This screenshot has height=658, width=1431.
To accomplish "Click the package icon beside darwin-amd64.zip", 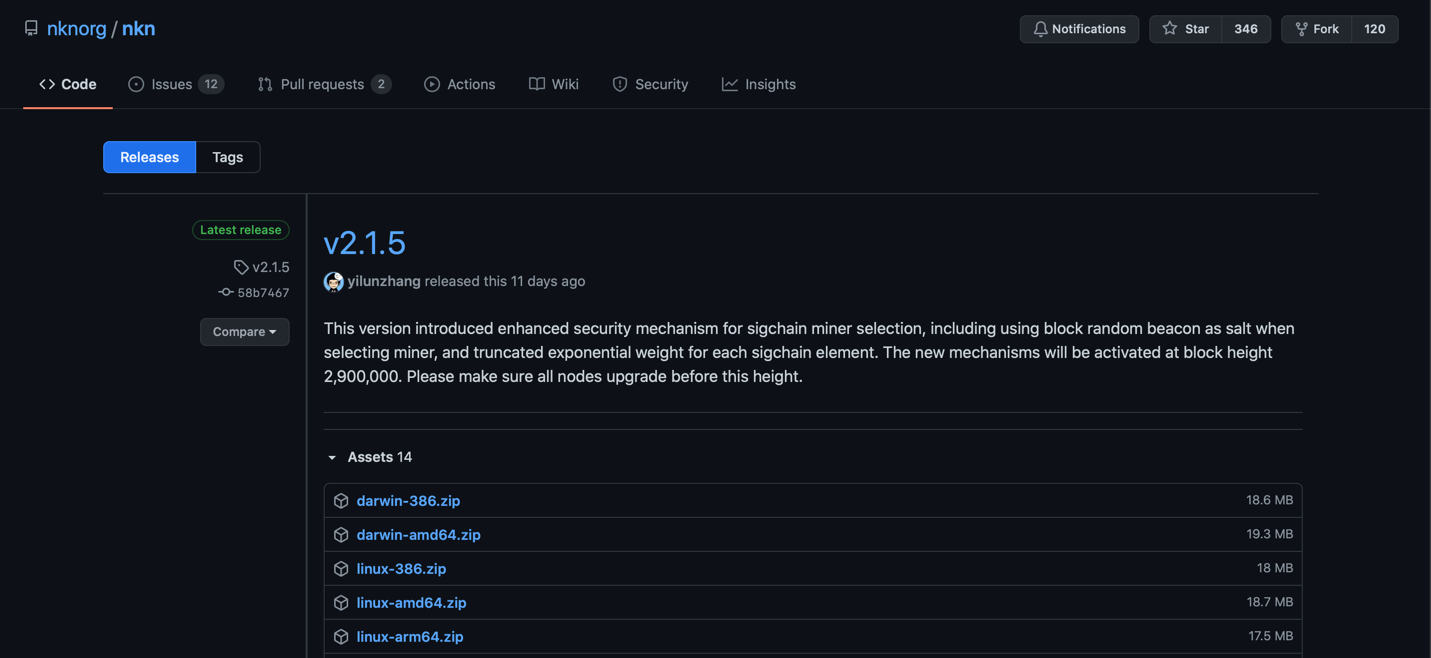I will (341, 535).
